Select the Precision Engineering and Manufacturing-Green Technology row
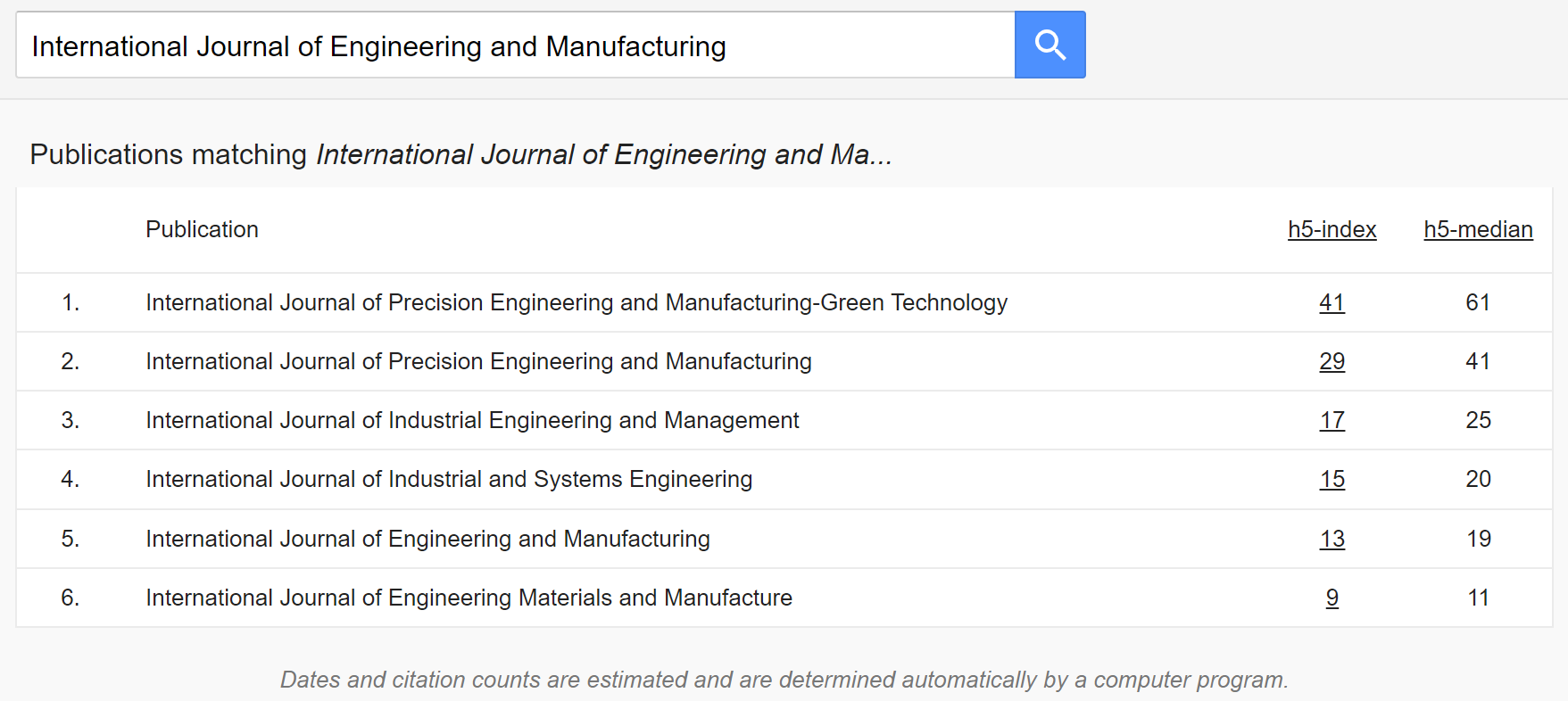Viewport: 1568px width, 701px height. [784, 302]
